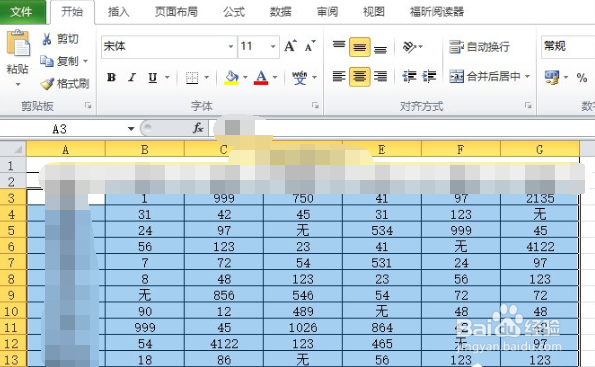595x367 pixels.
Task: Select column B header
Action: (x=145, y=149)
